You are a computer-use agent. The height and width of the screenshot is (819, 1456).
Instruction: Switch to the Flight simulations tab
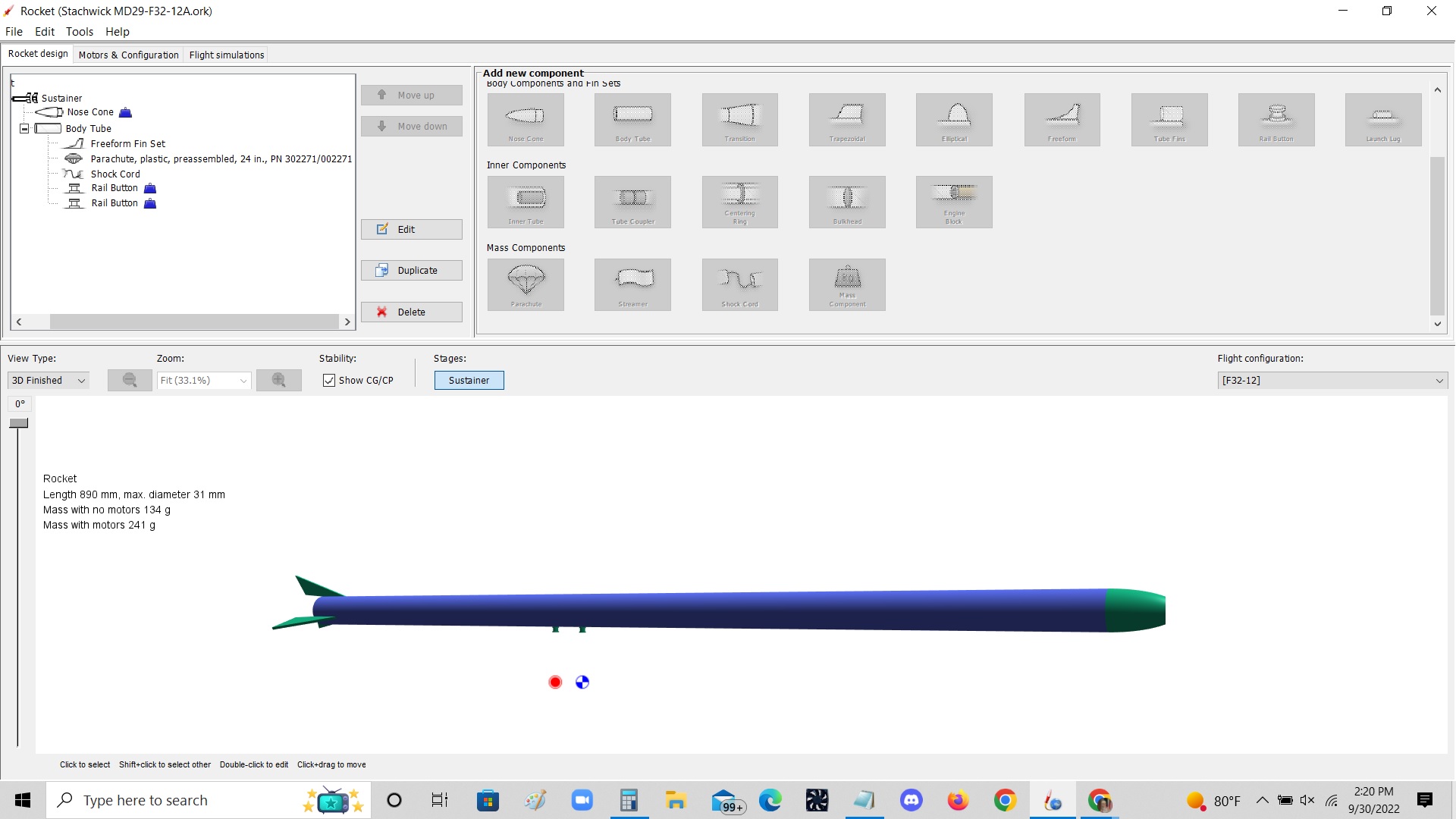click(226, 54)
